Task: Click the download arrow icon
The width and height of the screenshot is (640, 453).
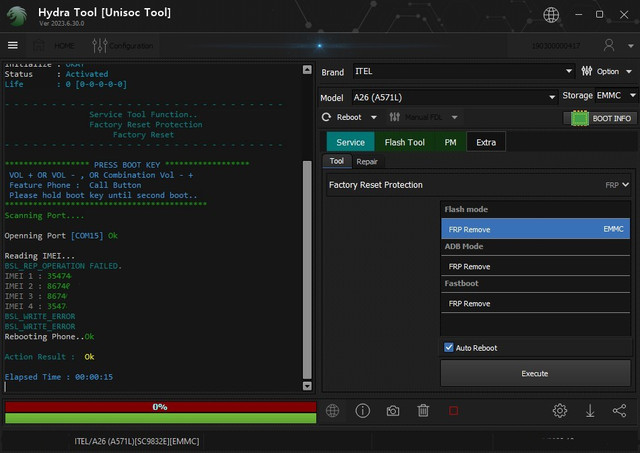Action: coord(590,411)
